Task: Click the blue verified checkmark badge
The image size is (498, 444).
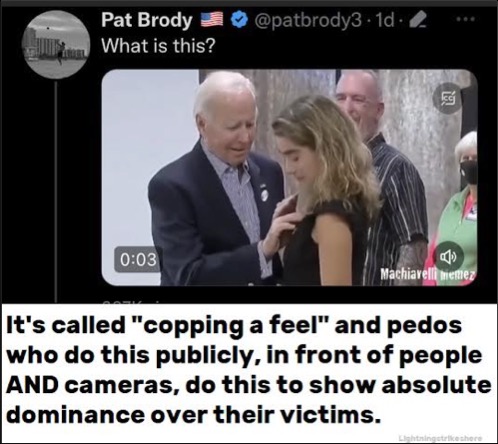Action: point(237,20)
